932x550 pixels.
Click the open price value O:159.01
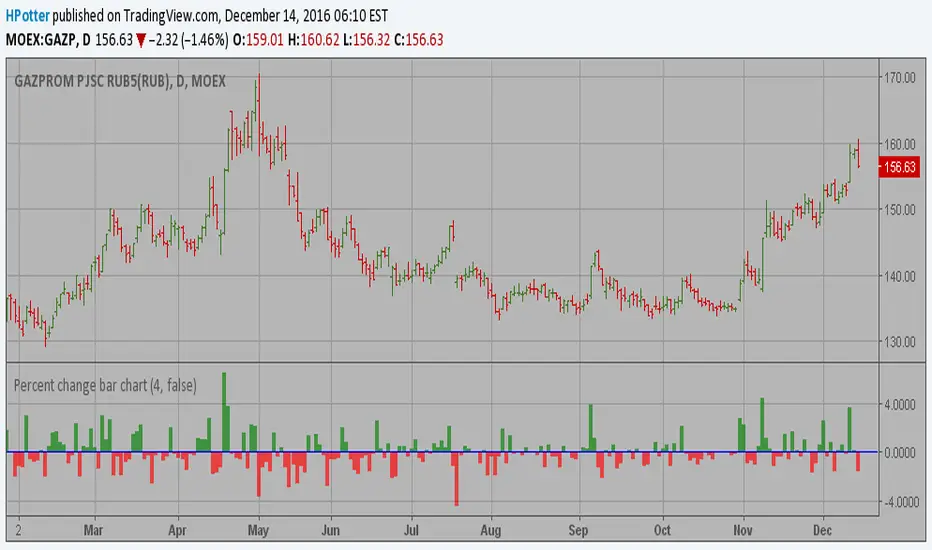point(258,40)
